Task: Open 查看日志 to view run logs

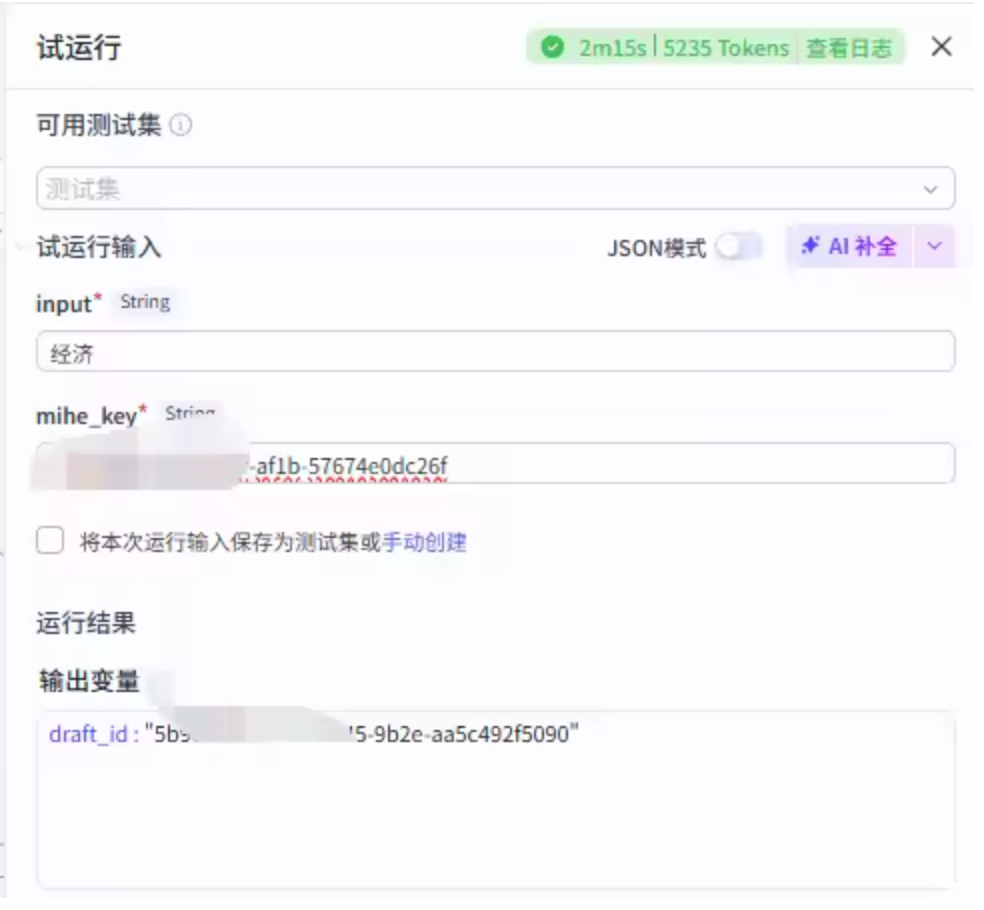Action: coord(849,48)
